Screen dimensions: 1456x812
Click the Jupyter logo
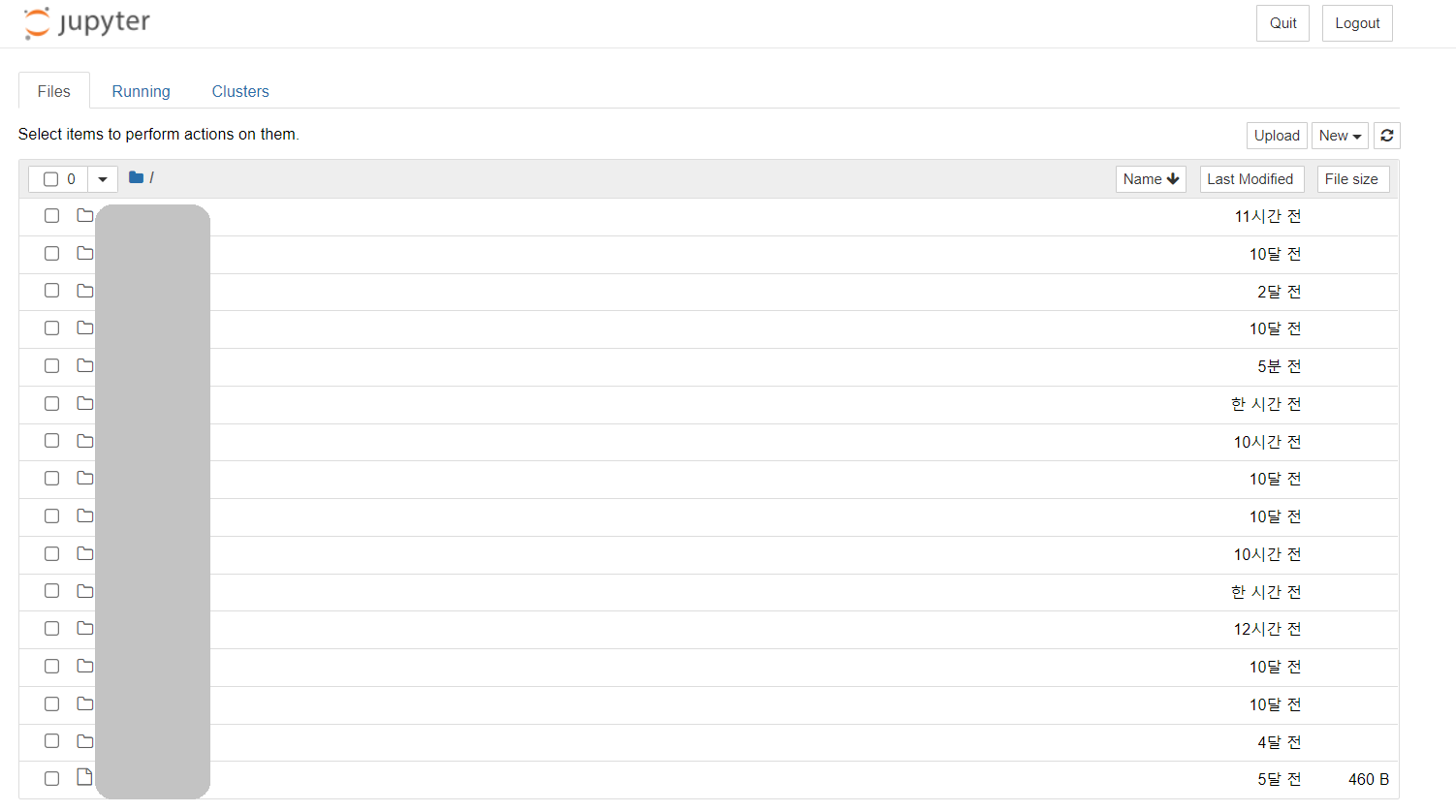tap(85, 23)
